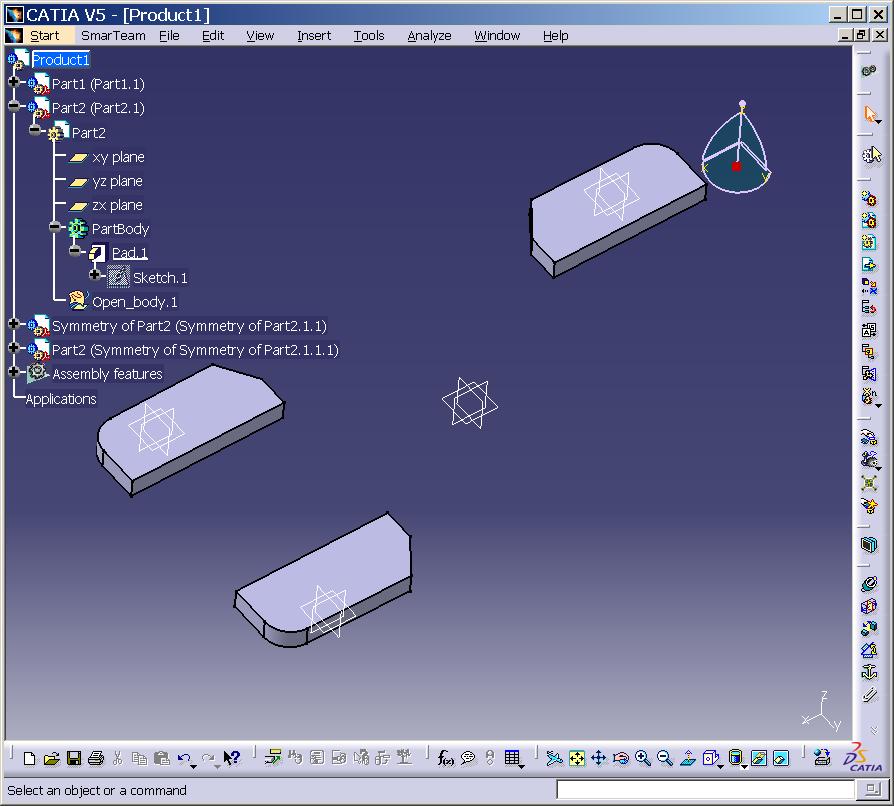
Task: Open the Help menu
Action: click(x=555, y=35)
